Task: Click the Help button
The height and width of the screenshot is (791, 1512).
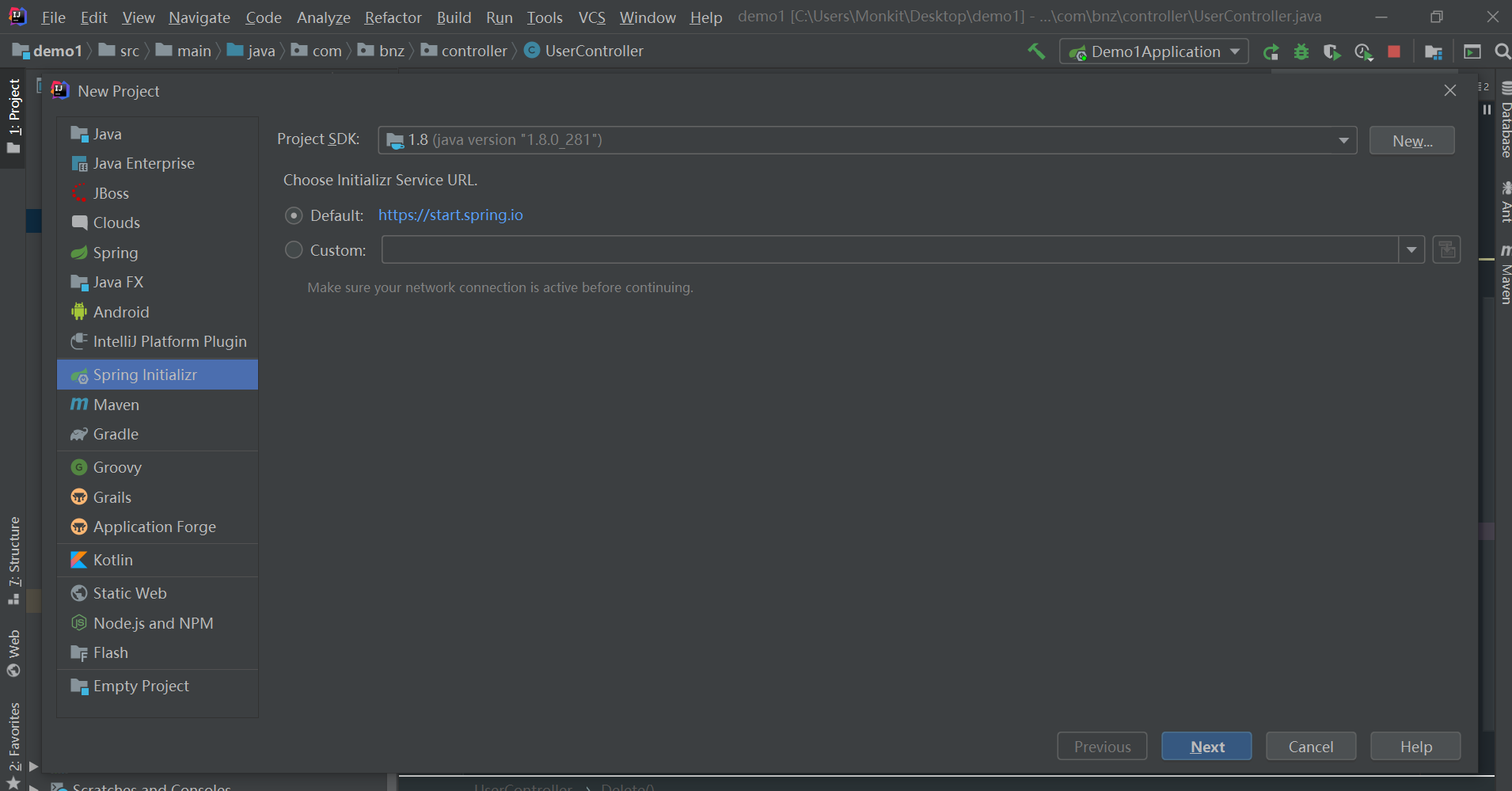Action: (x=1415, y=747)
